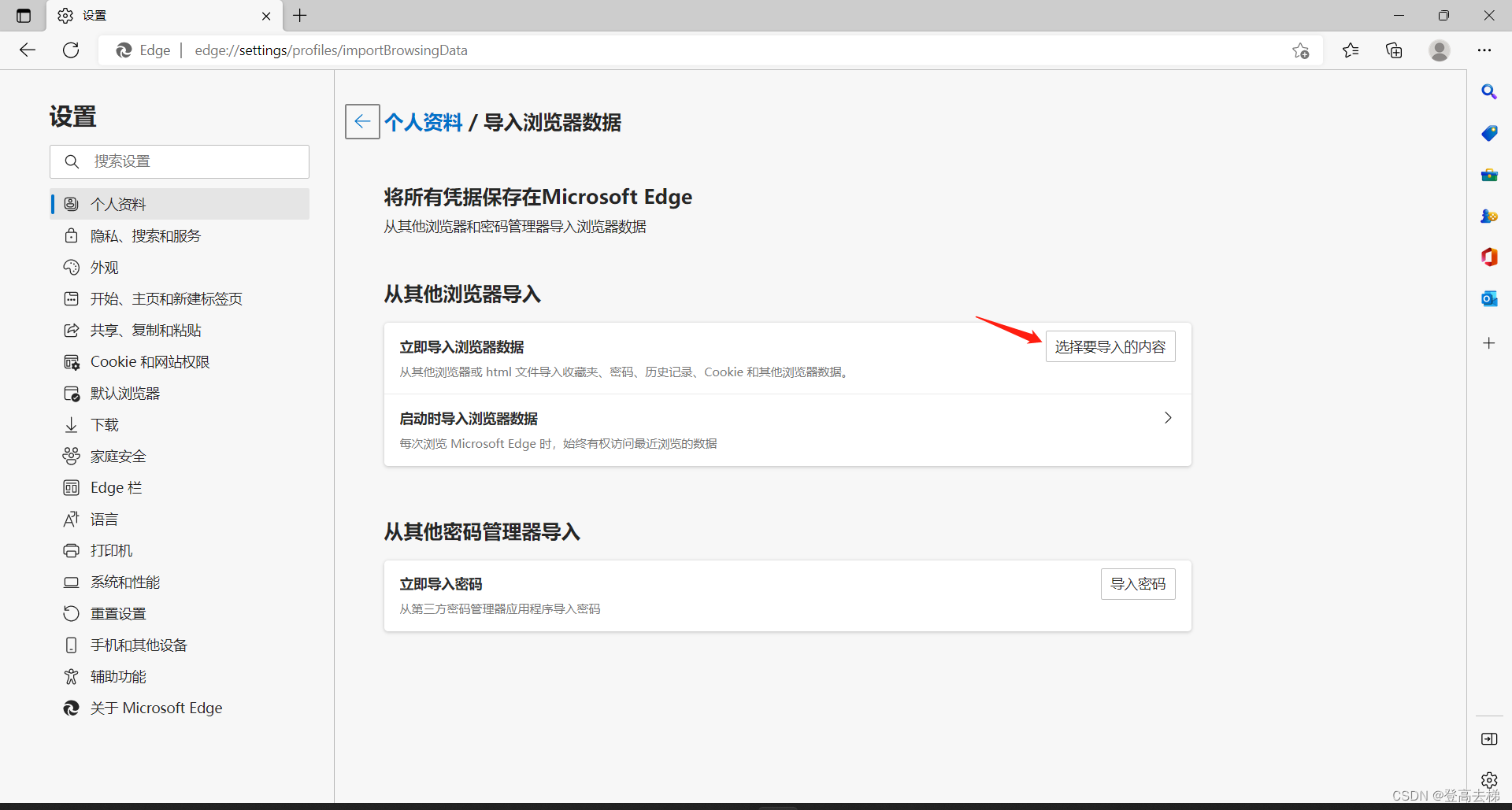Click the address bar URL
Image resolution: width=1512 pixels, height=810 pixels.
(331, 50)
